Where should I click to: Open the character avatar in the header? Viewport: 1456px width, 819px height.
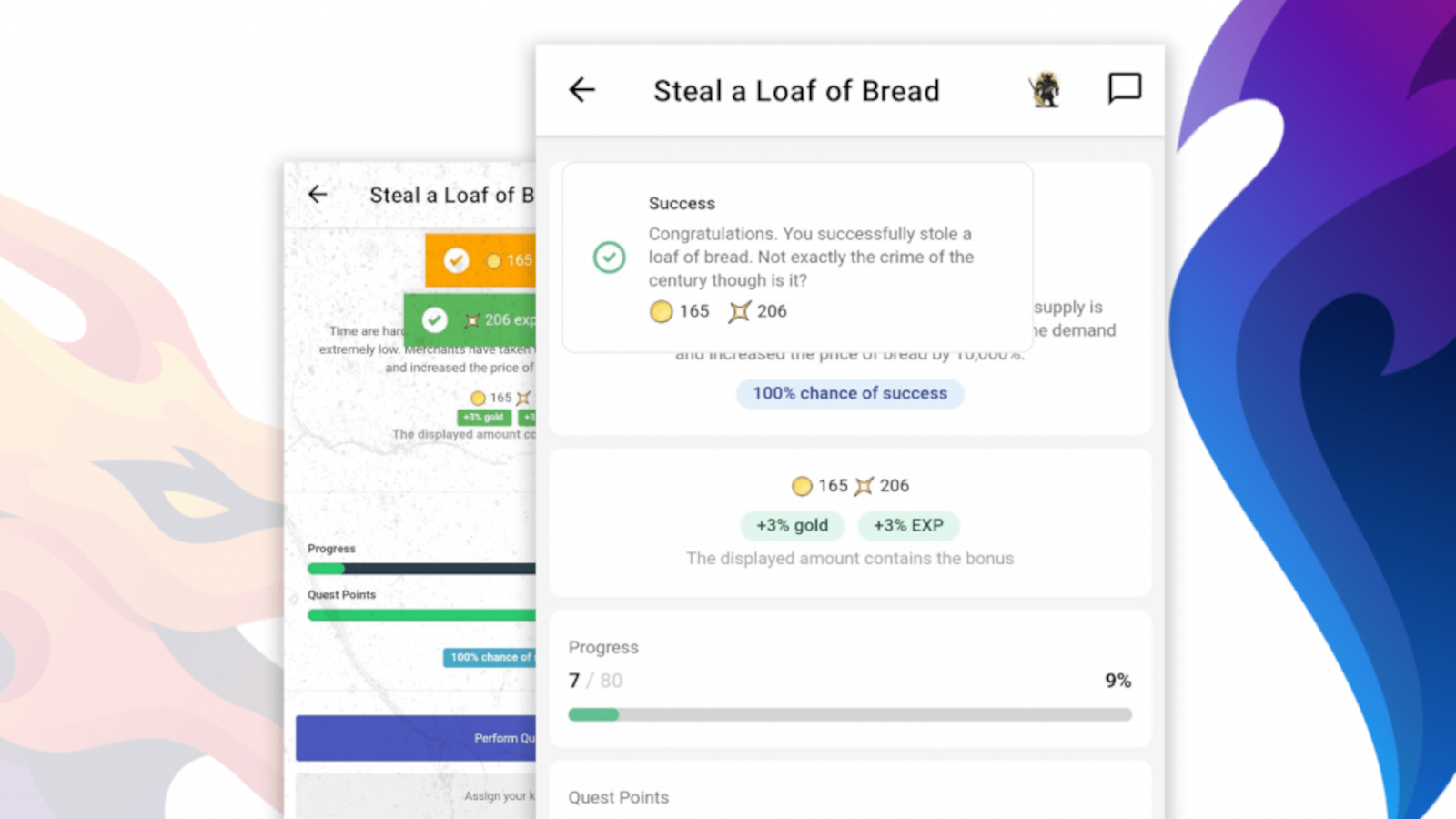[x=1046, y=90]
